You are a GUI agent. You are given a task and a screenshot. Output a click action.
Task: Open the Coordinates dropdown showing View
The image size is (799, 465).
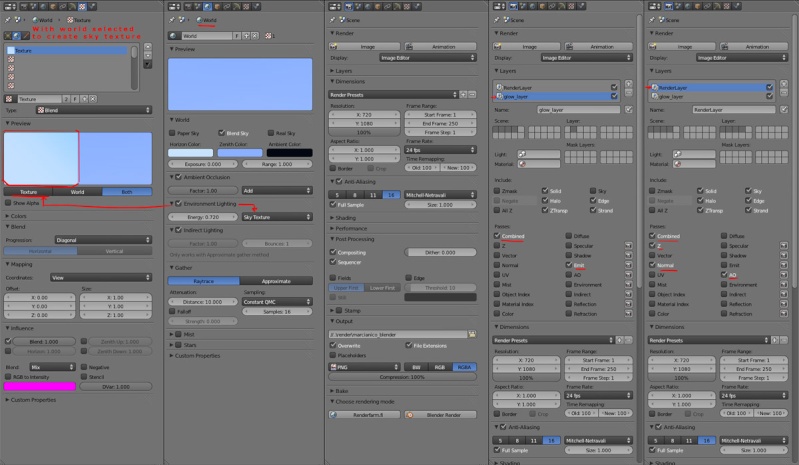click(x=101, y=278)
